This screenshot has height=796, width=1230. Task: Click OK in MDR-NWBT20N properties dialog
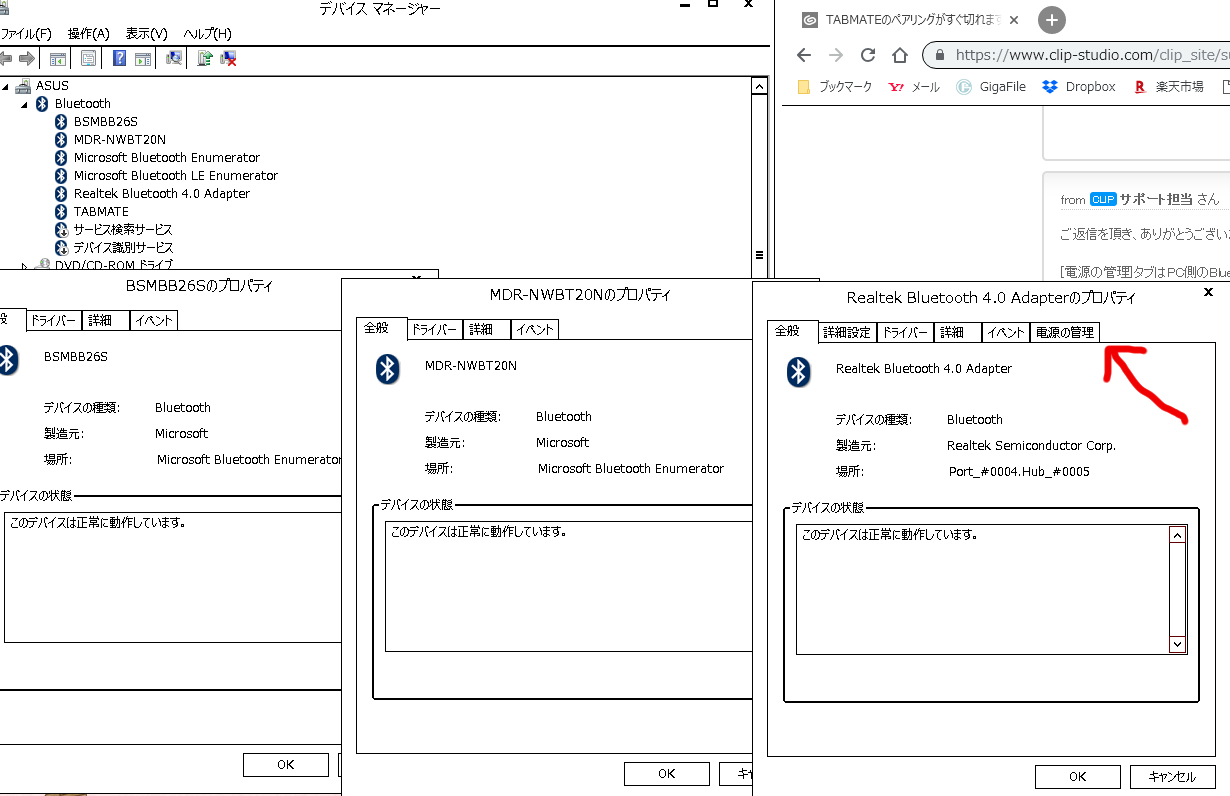(x=667, y=773)
